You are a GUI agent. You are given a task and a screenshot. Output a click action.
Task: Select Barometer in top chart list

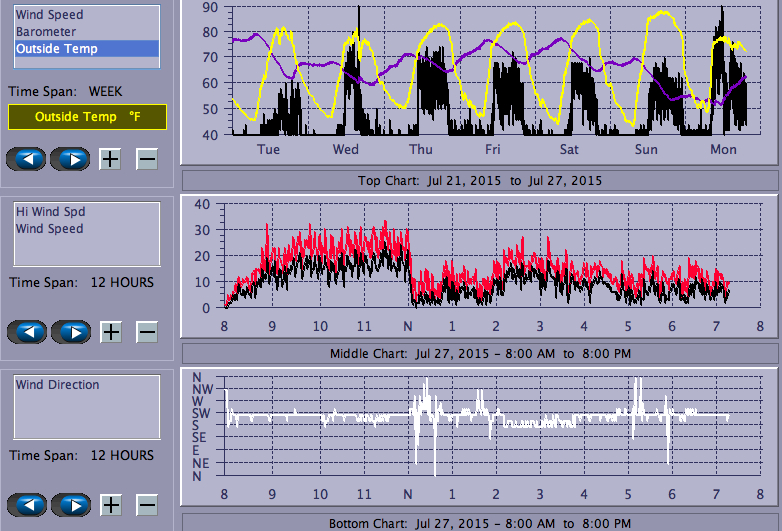click(x=46, y=32)
